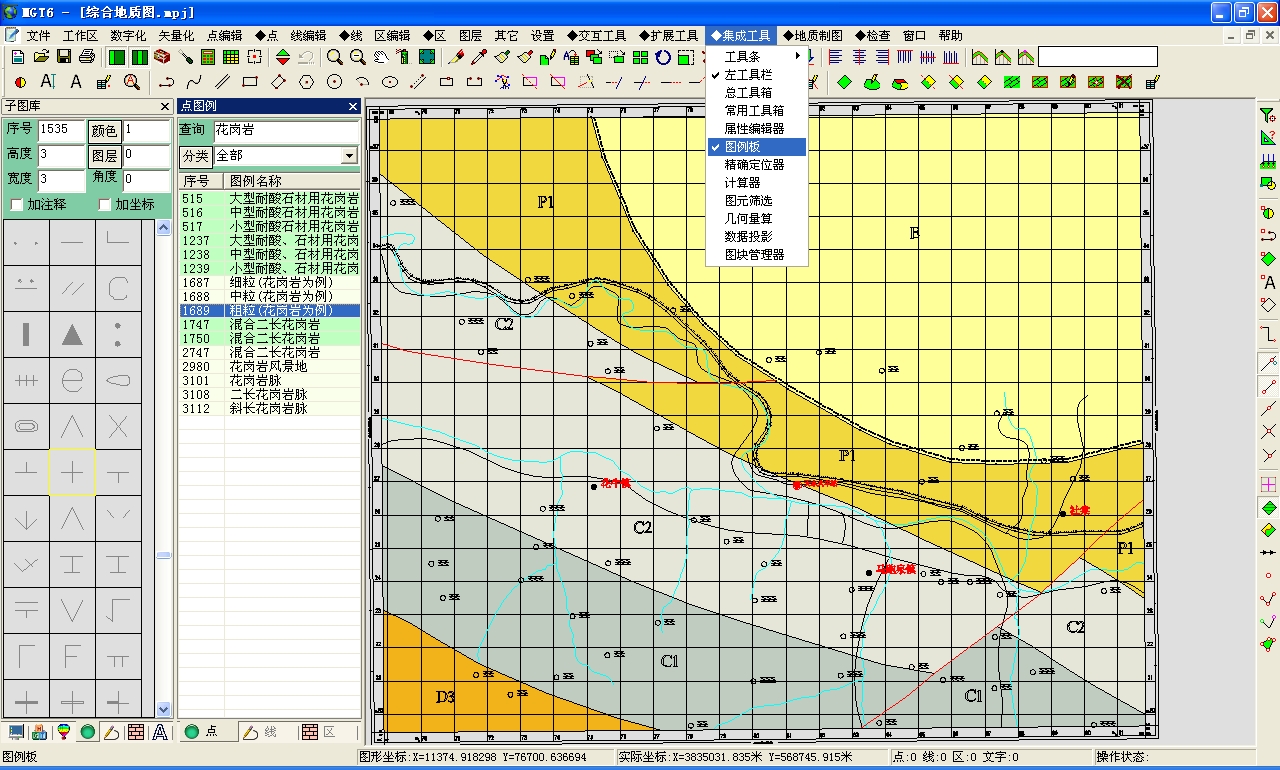Screen dimensions: 1280x770
Task: Open the 帮助 menu
Action: (950, 35)
